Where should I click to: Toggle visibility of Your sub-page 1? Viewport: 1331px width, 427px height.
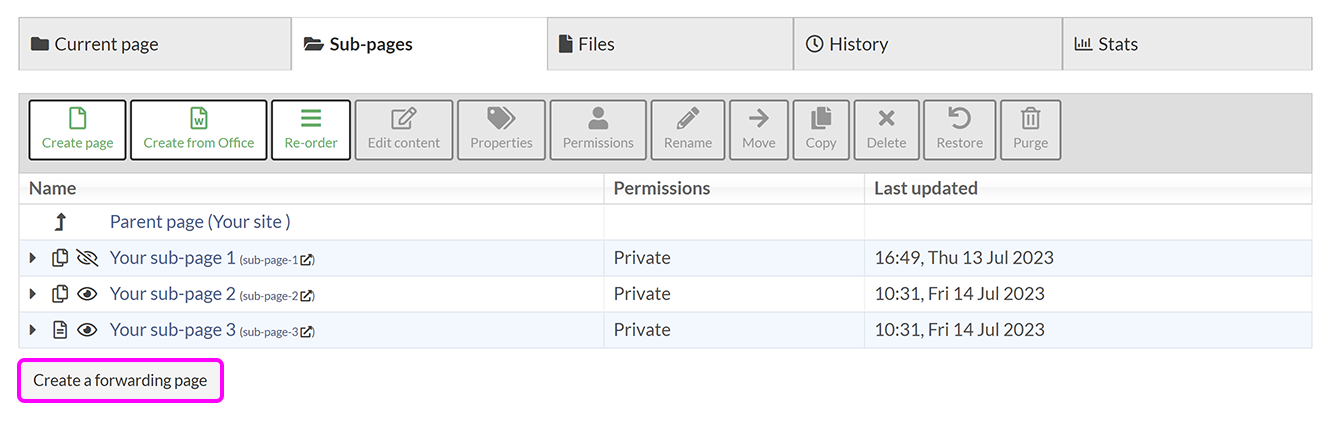pyautogui.click(x=87, y=258)
